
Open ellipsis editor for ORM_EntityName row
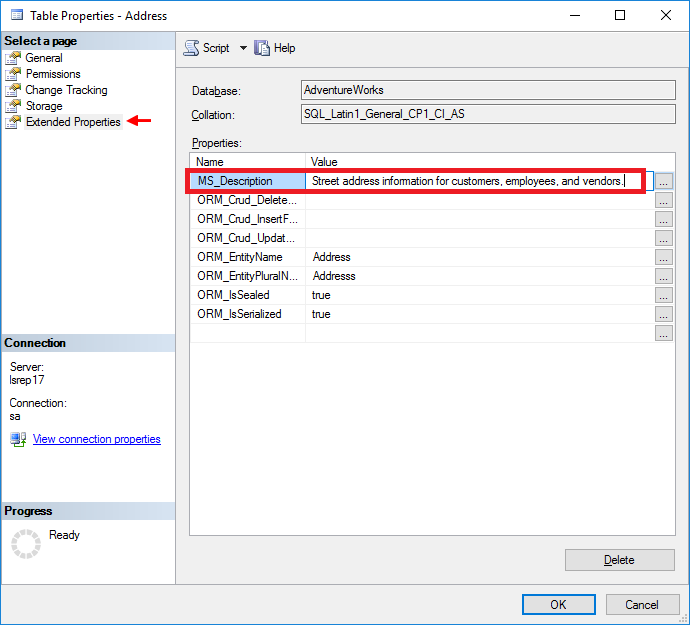pyautogui.click(x=664, y=257)
